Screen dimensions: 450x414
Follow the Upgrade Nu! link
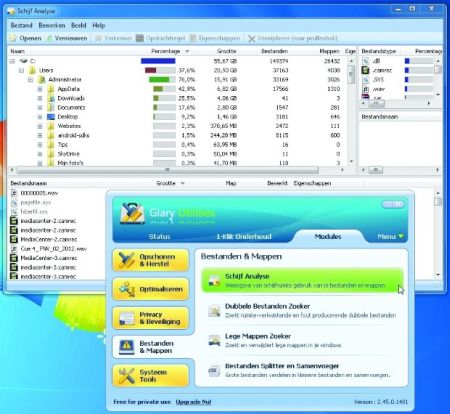pyautogui.click(x=193, y=402)
